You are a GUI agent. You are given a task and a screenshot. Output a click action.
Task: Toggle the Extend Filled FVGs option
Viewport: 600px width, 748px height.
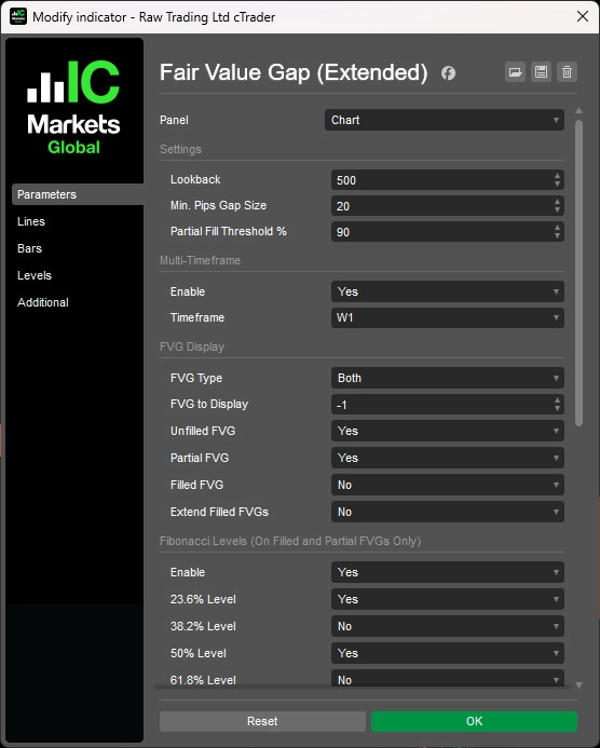point(447,512)
